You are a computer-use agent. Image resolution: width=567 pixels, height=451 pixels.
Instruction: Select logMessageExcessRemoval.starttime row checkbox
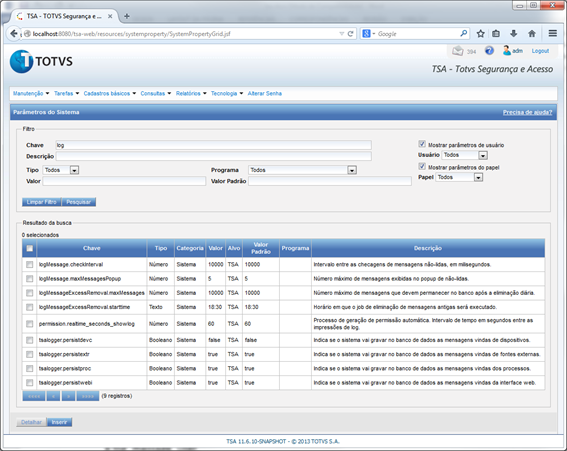pos(30,307)
